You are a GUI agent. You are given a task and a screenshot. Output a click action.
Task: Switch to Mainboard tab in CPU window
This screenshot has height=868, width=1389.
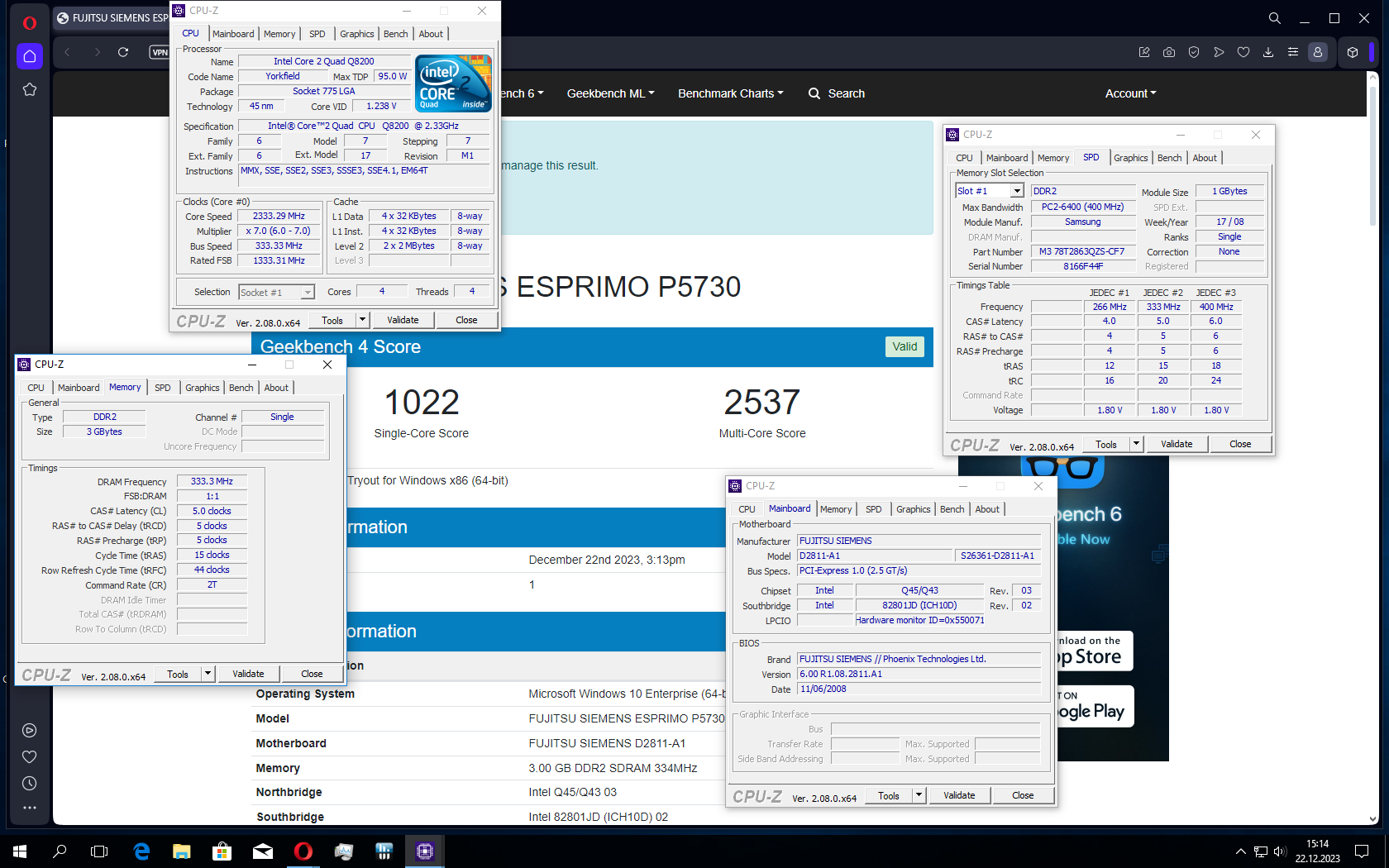[233, 34]
